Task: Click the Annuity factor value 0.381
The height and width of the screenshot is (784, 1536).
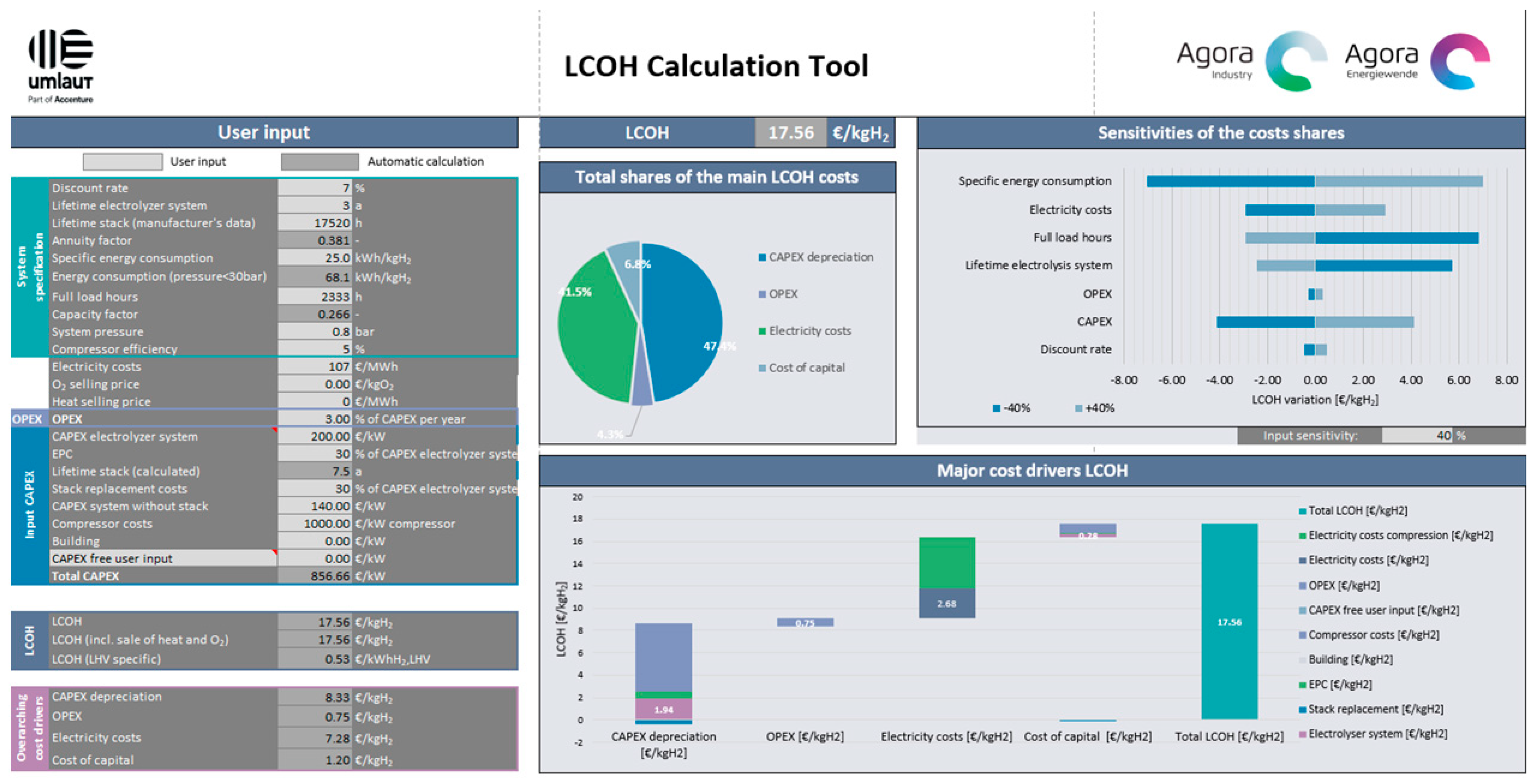Action: click(314, 240)
